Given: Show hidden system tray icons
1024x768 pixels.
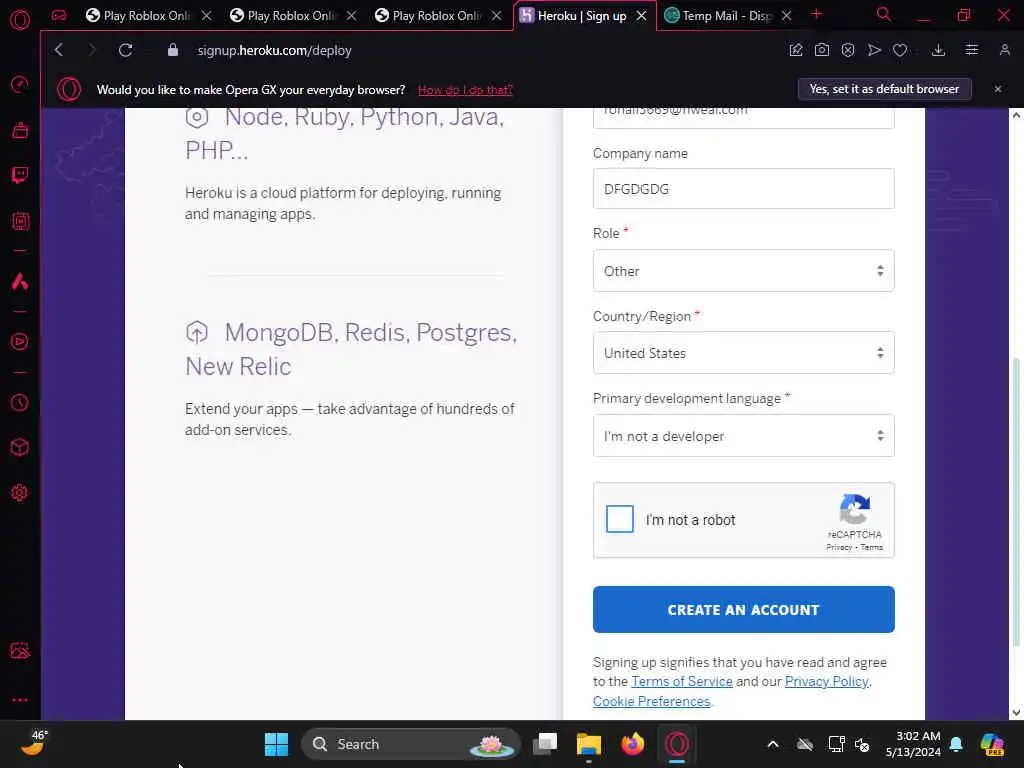Looking at the screenshot, I should coord(773,744).
